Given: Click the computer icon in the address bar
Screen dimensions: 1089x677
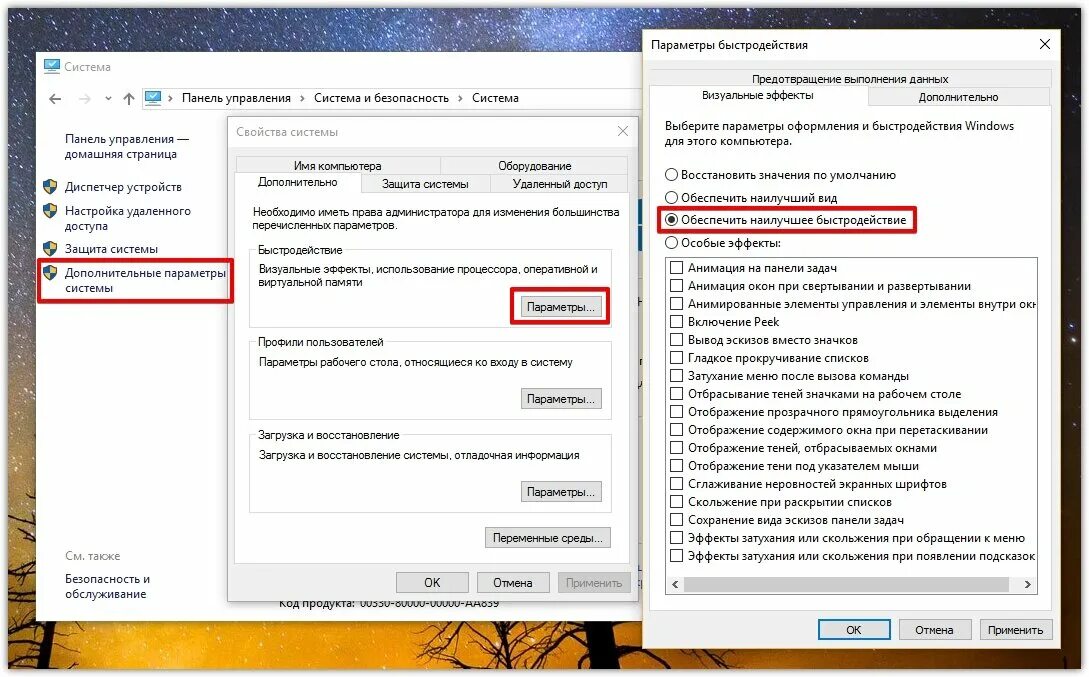Looking at the screenshot, I should pos(153,98).
